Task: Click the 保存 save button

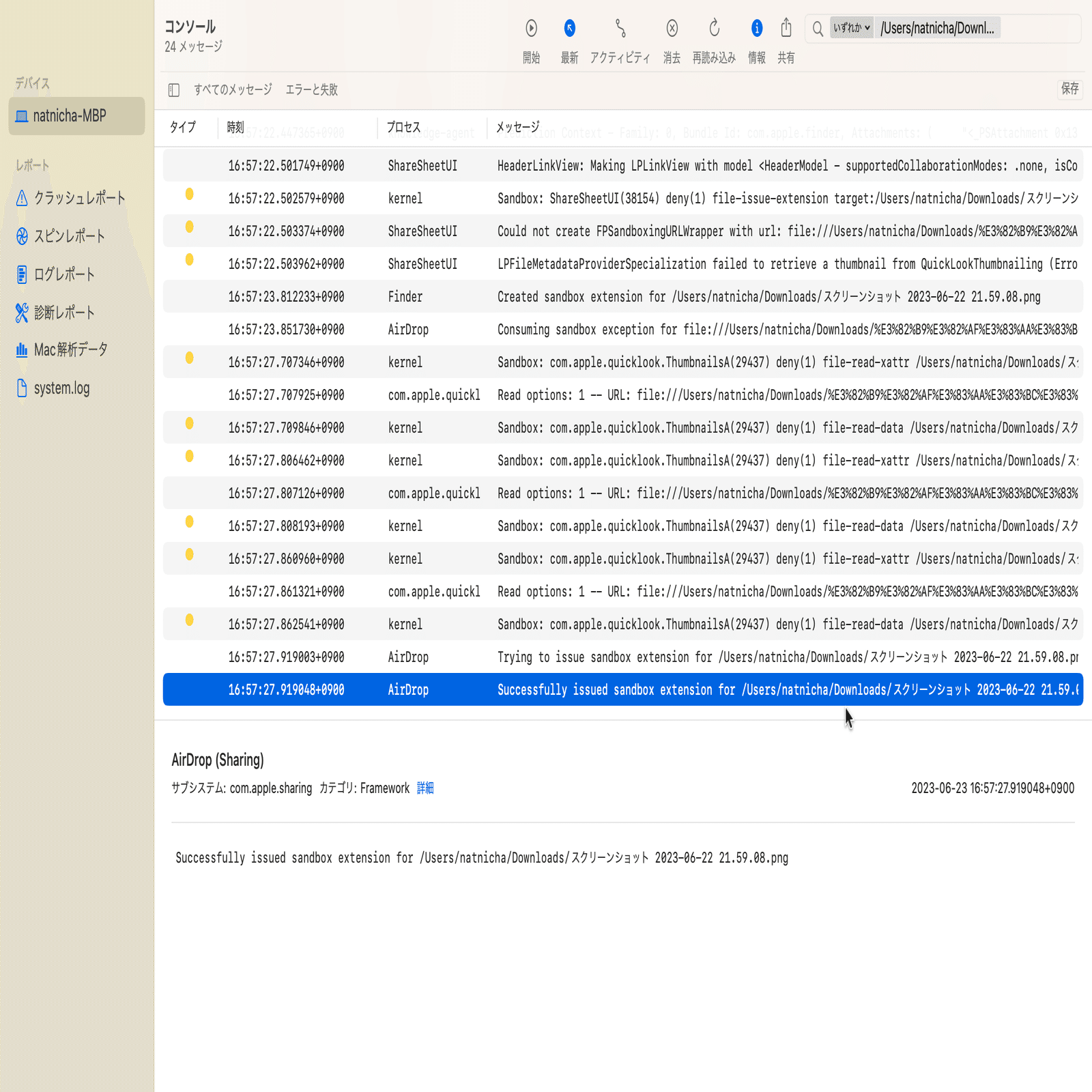Action: tap(1069, 89)
